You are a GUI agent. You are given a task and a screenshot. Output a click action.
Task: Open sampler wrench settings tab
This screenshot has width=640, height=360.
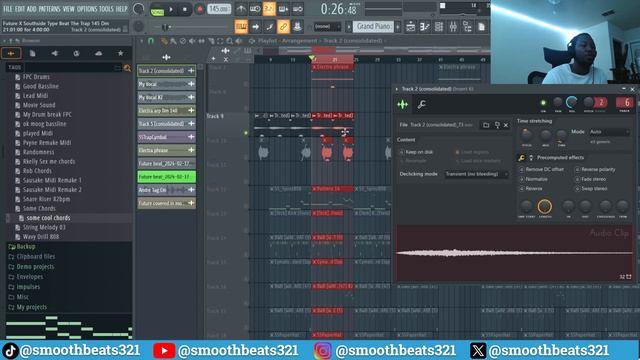tap(422, 104)
